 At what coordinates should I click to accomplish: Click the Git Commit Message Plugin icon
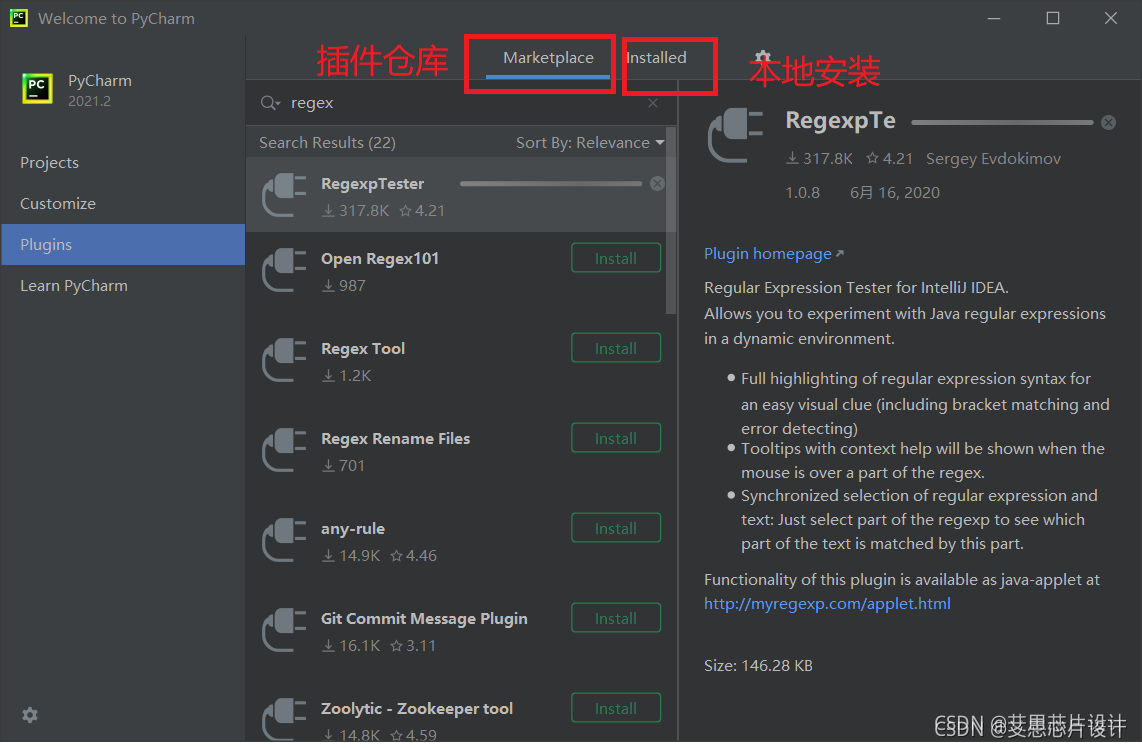point(285,630)
